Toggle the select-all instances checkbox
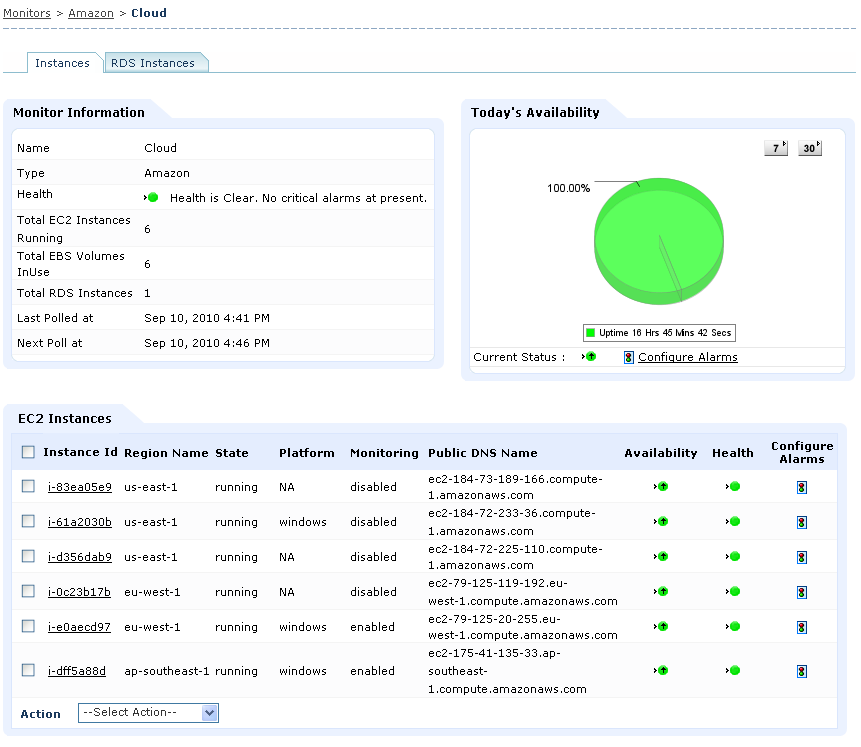861x747 pixels. (28, 452)
